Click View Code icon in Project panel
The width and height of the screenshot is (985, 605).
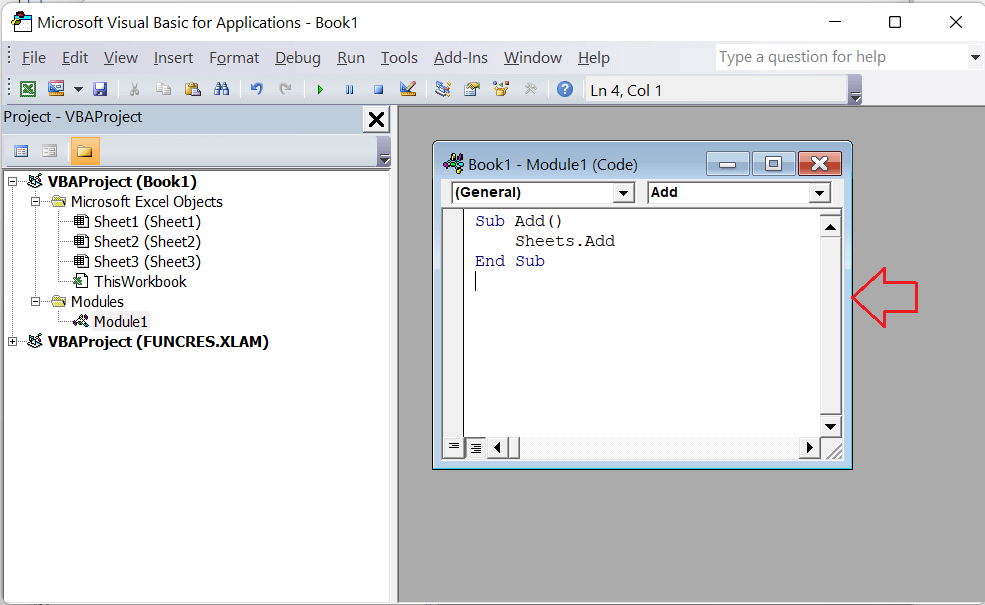(21, 151)
